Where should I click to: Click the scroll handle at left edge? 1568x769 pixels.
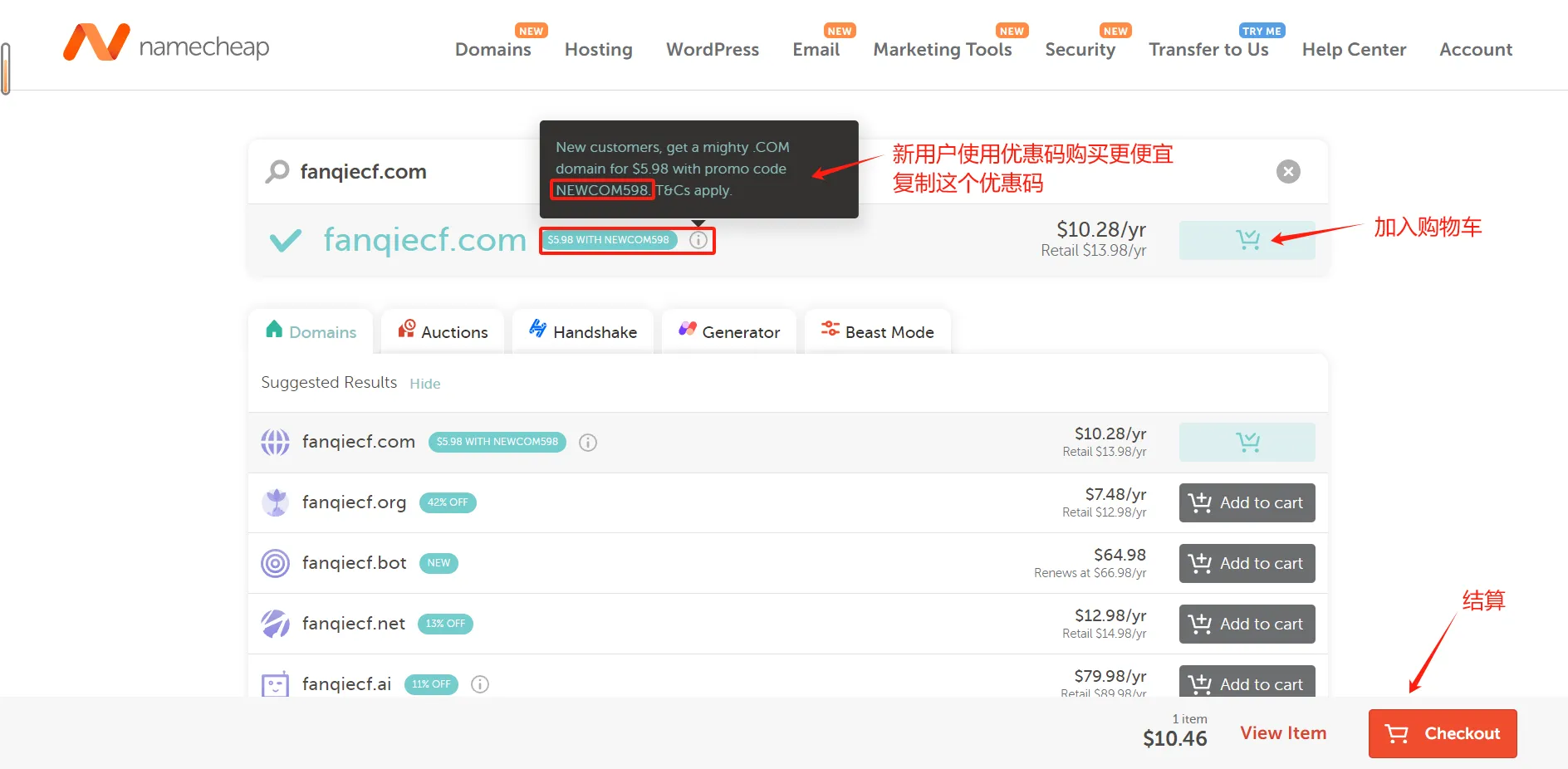[x=6, y=68]
